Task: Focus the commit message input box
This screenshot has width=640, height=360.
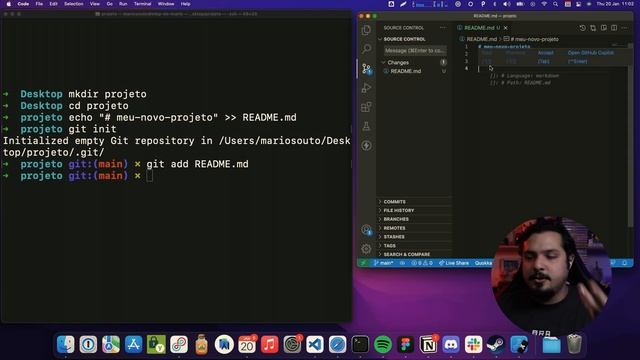Action: pyautogui.click(x=415, y=51)
